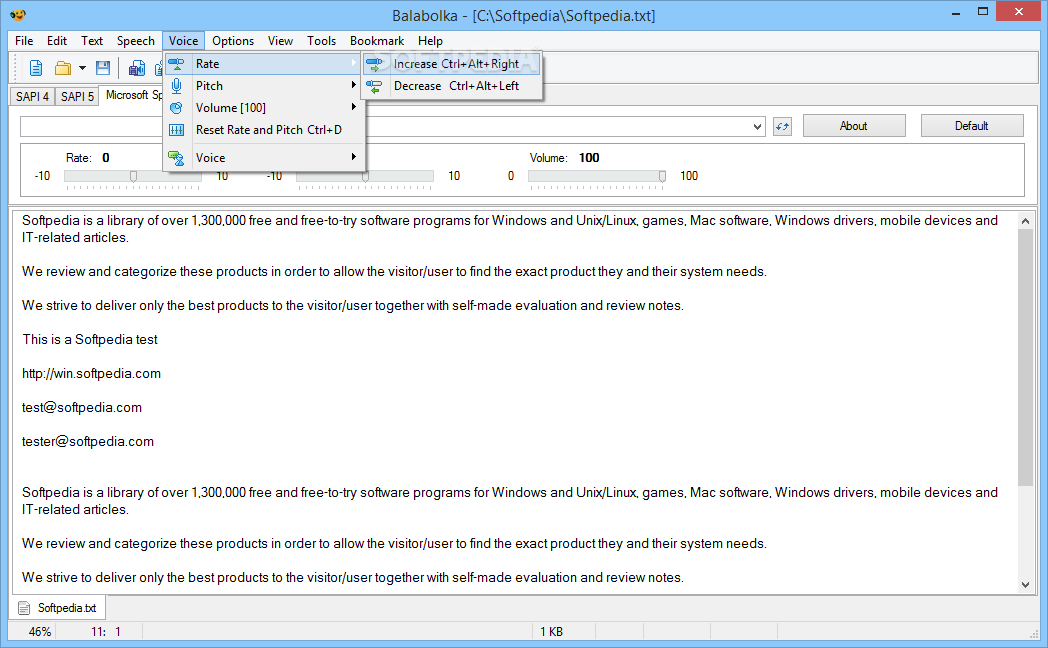The width and height of the screenshot is (1048, 648).
Task: Open the Edit menu
Action: click(57, 41)
